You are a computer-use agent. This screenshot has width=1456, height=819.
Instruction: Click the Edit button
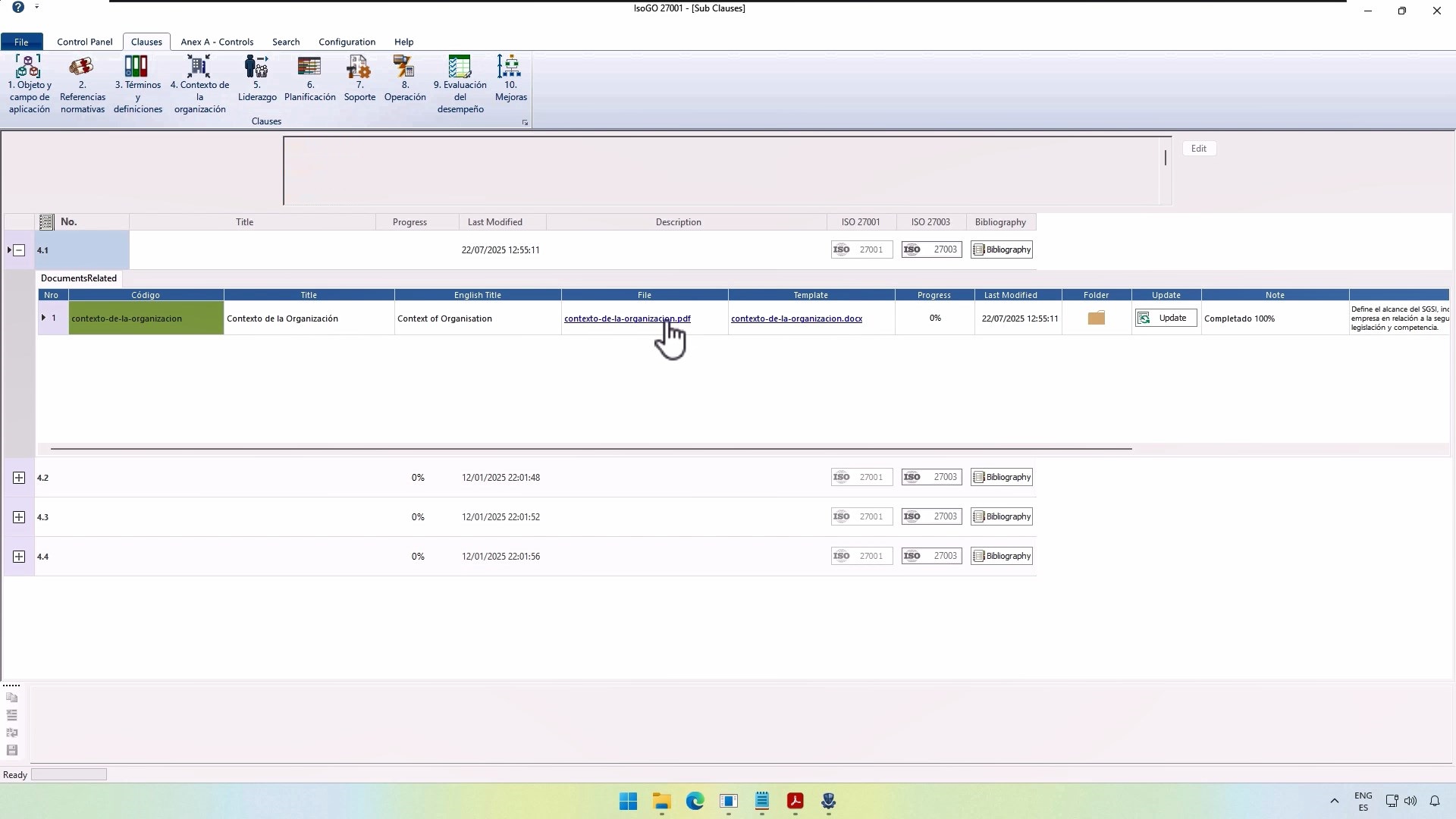point(1199,149)
